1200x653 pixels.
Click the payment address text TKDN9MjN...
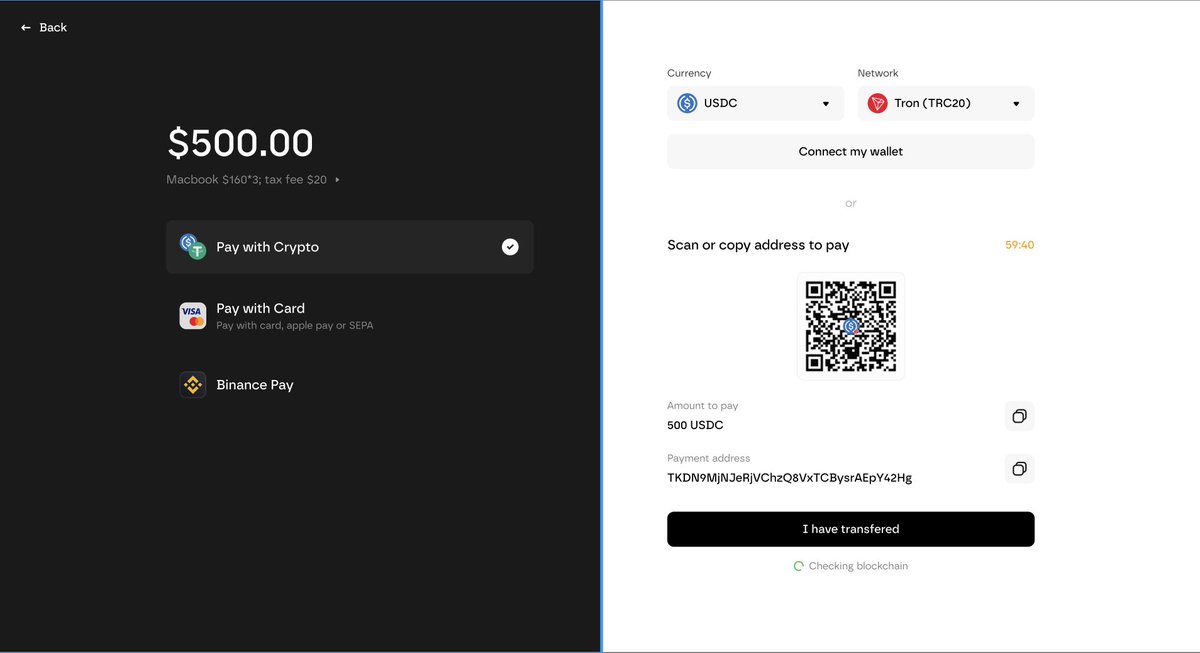click(x=790, y=478)
